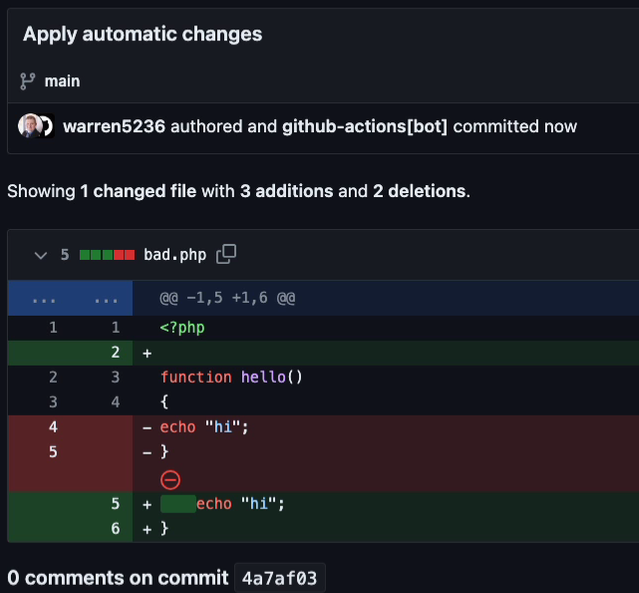Click the hunk header @@ -1,5 +1,6 @@
The width and height of the screenshot is (639, 593).
click(x=227, y=298)
